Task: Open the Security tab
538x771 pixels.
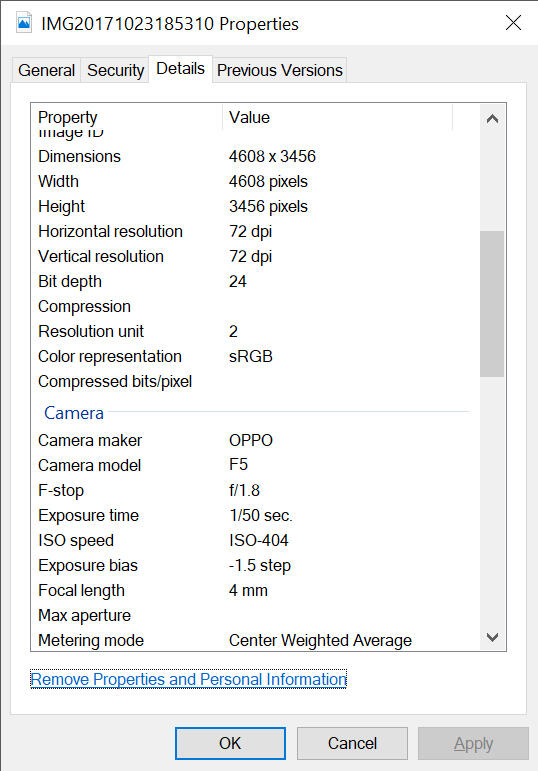Action: pos(116,70)
